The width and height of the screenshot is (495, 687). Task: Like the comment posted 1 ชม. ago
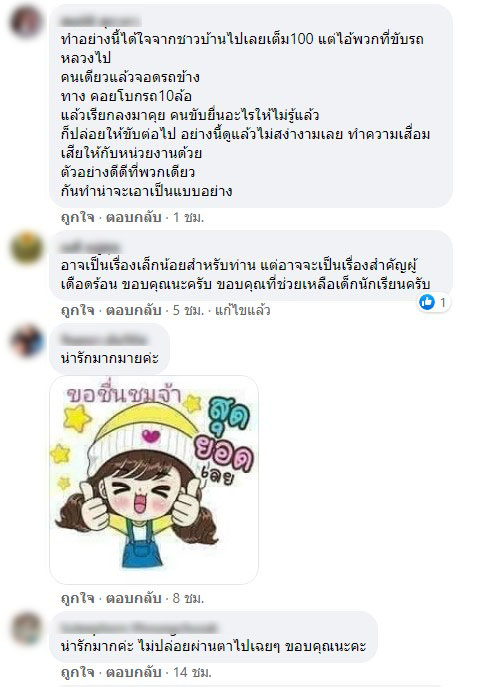[x=78, y=217]
